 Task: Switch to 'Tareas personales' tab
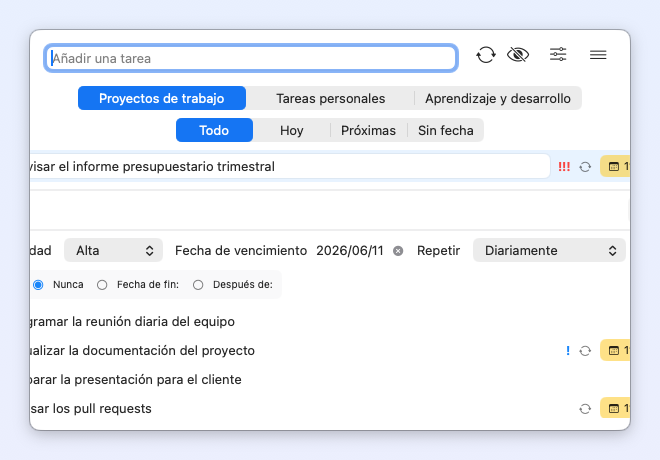click(x=330, y=98)
